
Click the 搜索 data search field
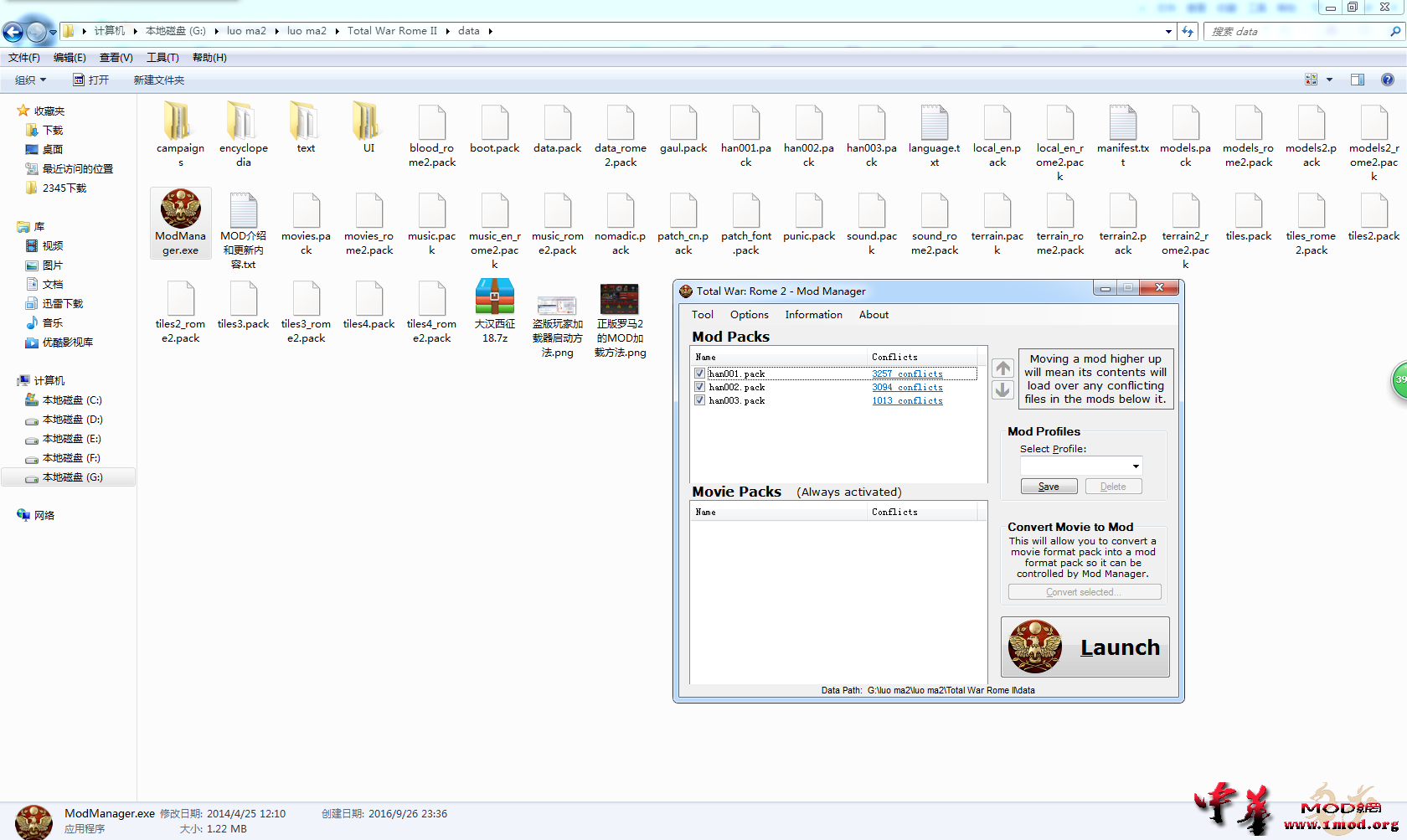[x=1296, y=32]
